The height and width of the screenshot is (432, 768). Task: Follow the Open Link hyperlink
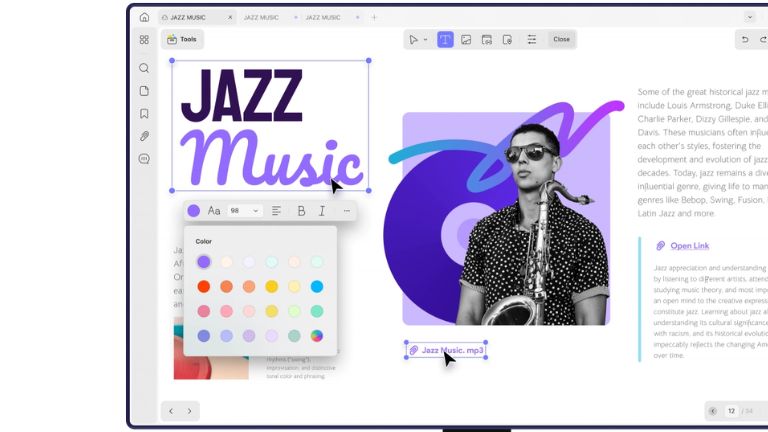click(690, 245)
